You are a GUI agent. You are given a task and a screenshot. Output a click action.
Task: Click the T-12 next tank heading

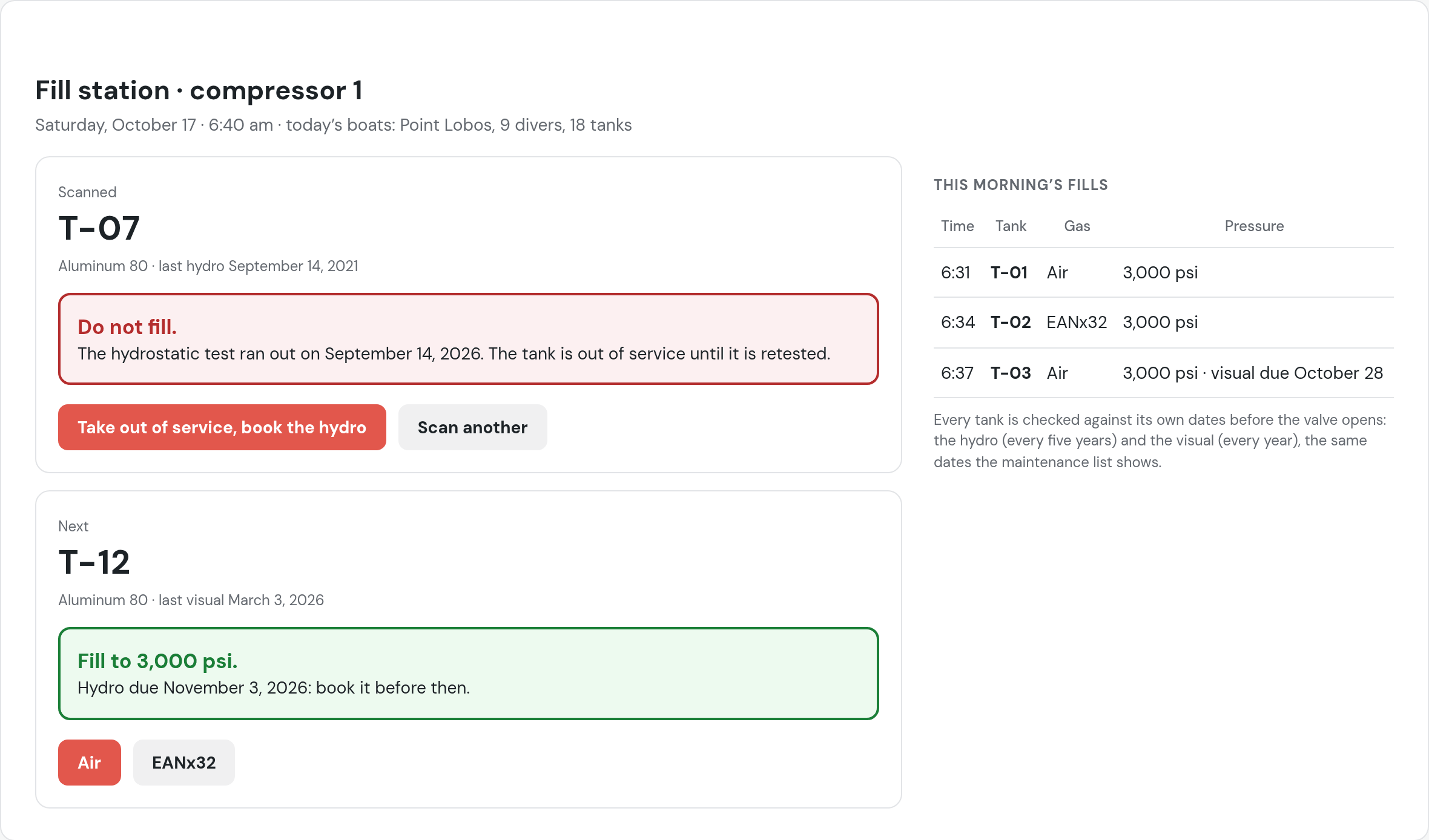[x=94, y=562]
